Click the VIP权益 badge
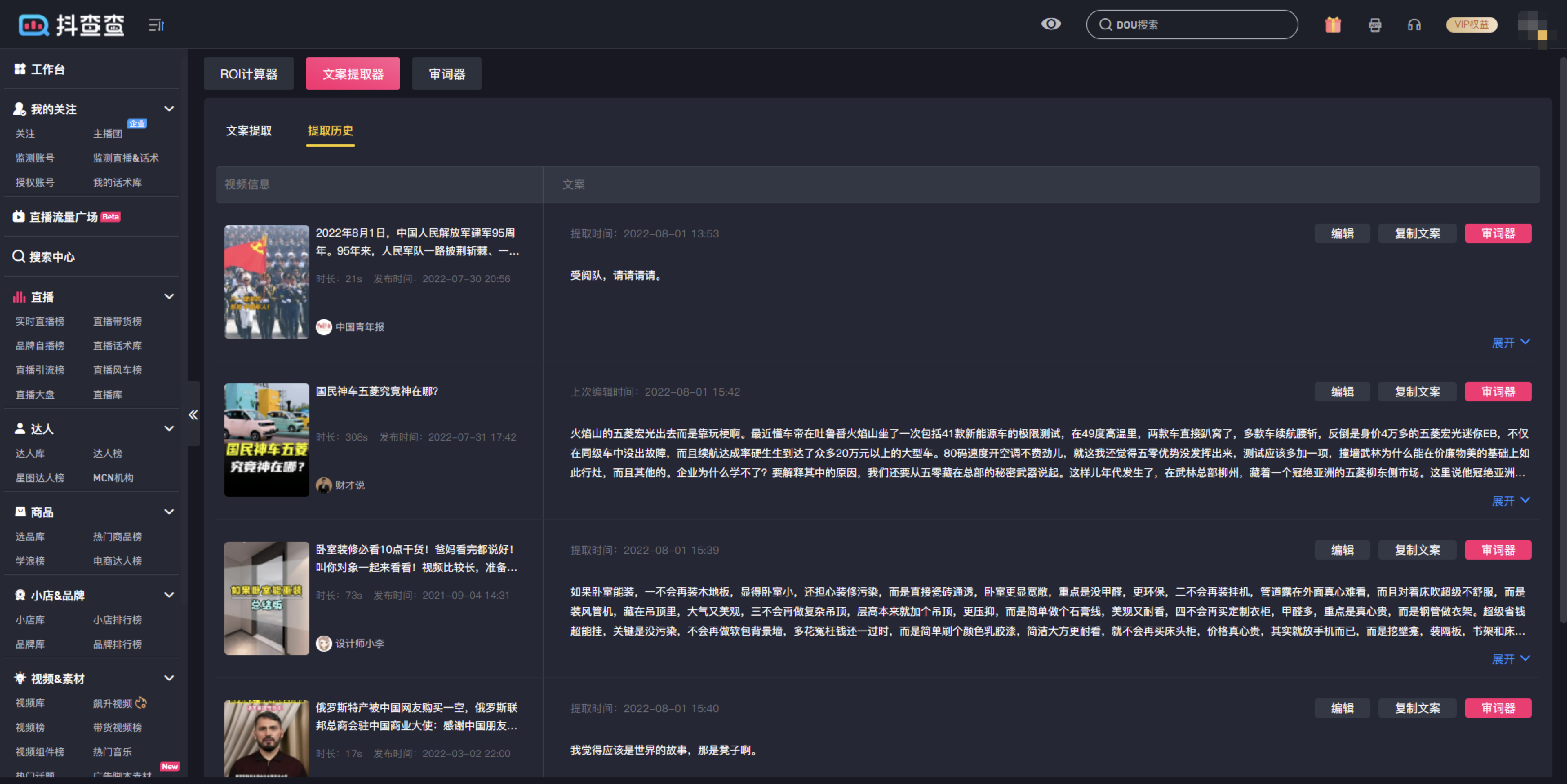 1471,24
